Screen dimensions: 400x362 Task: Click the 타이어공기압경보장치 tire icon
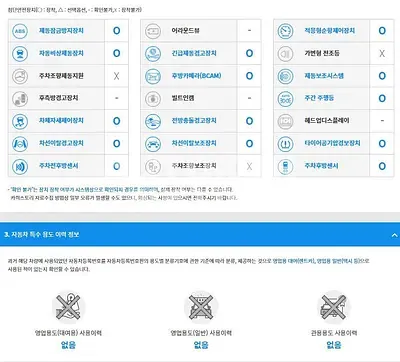pos(285,144)
